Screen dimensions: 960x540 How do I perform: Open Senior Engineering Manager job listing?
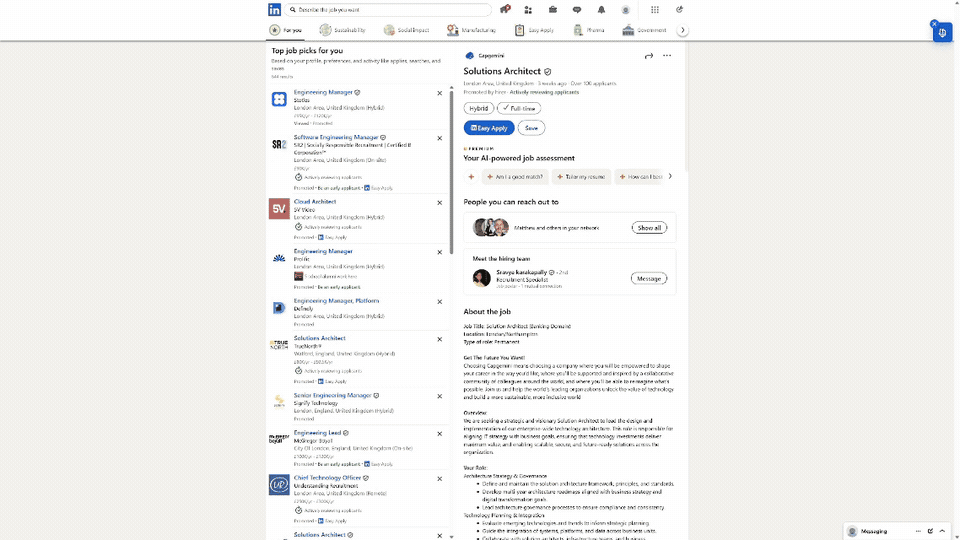(332, 395)
